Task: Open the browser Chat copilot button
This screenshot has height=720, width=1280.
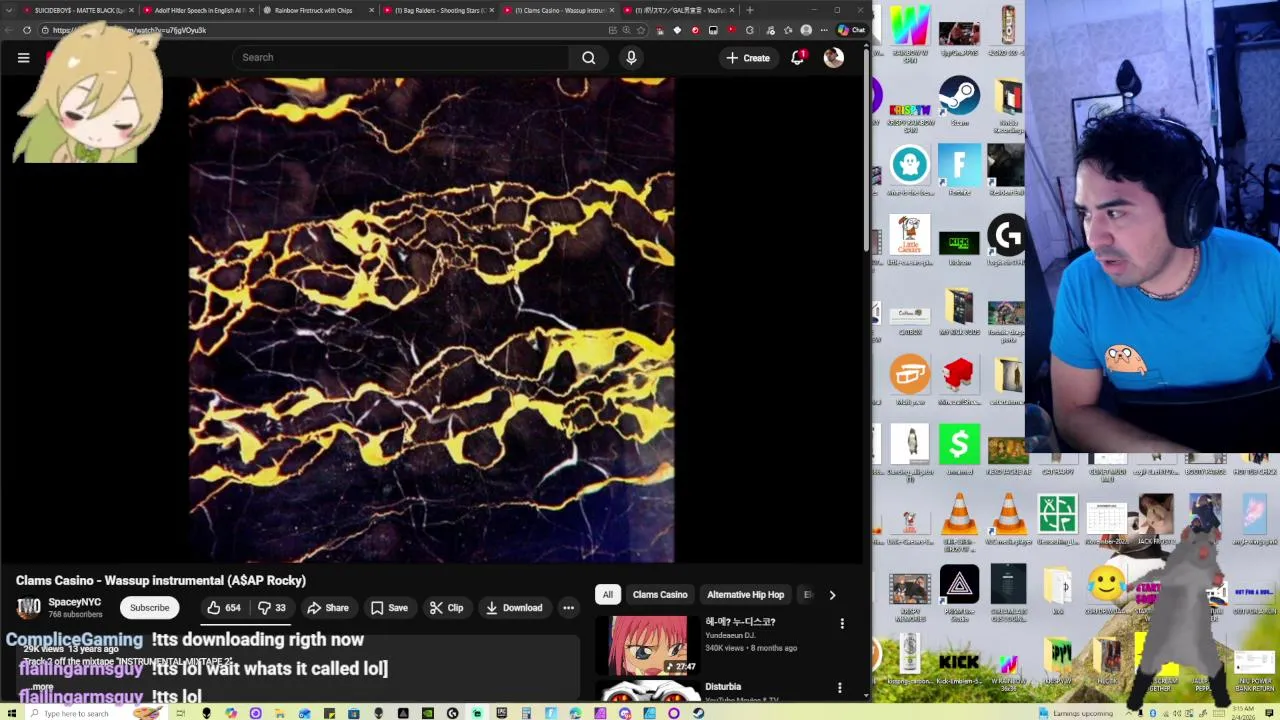Action: tap(852, 30)
